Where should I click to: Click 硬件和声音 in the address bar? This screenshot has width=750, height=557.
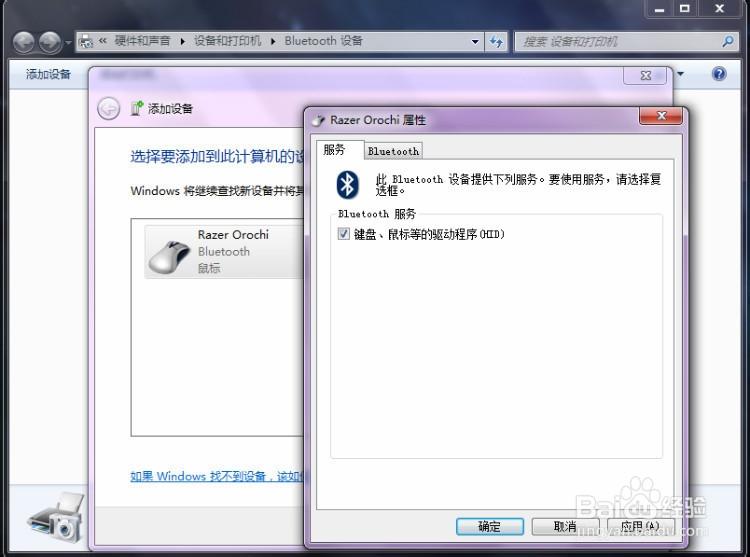pos(143,41)
